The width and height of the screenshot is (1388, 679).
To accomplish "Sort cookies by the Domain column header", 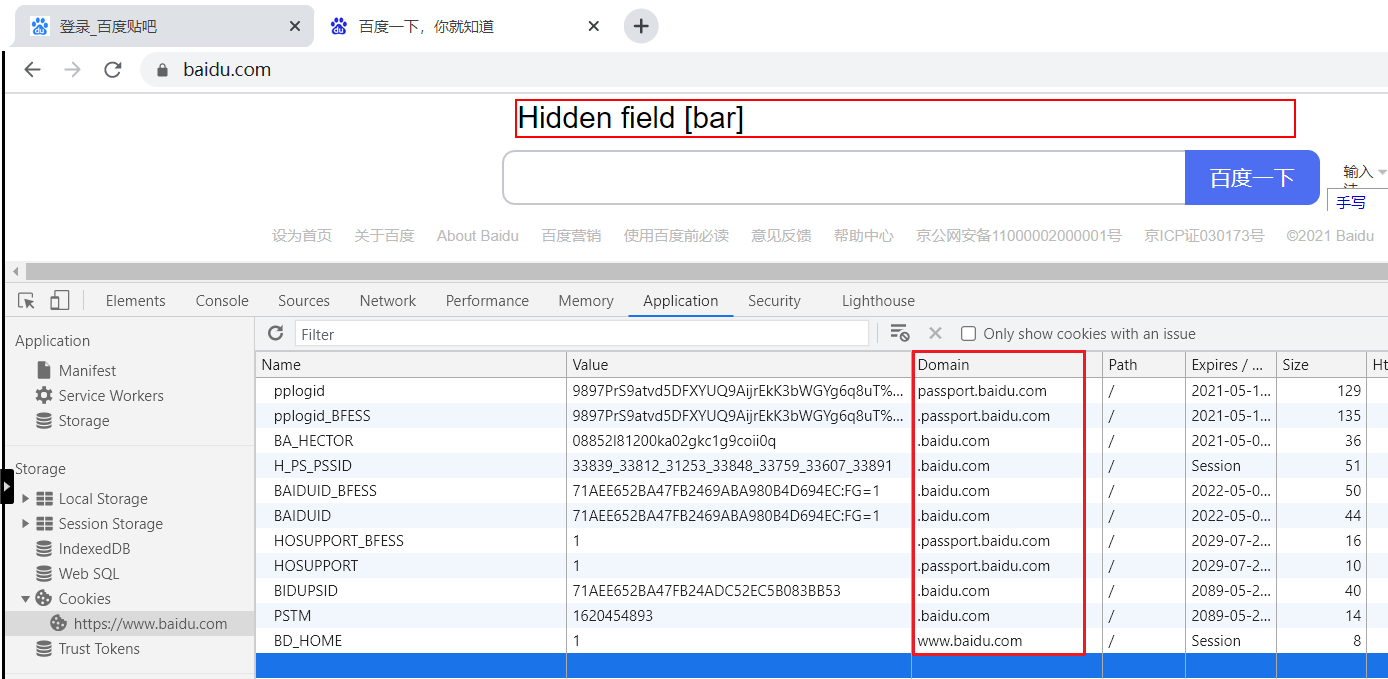I will pos(1006,364).
